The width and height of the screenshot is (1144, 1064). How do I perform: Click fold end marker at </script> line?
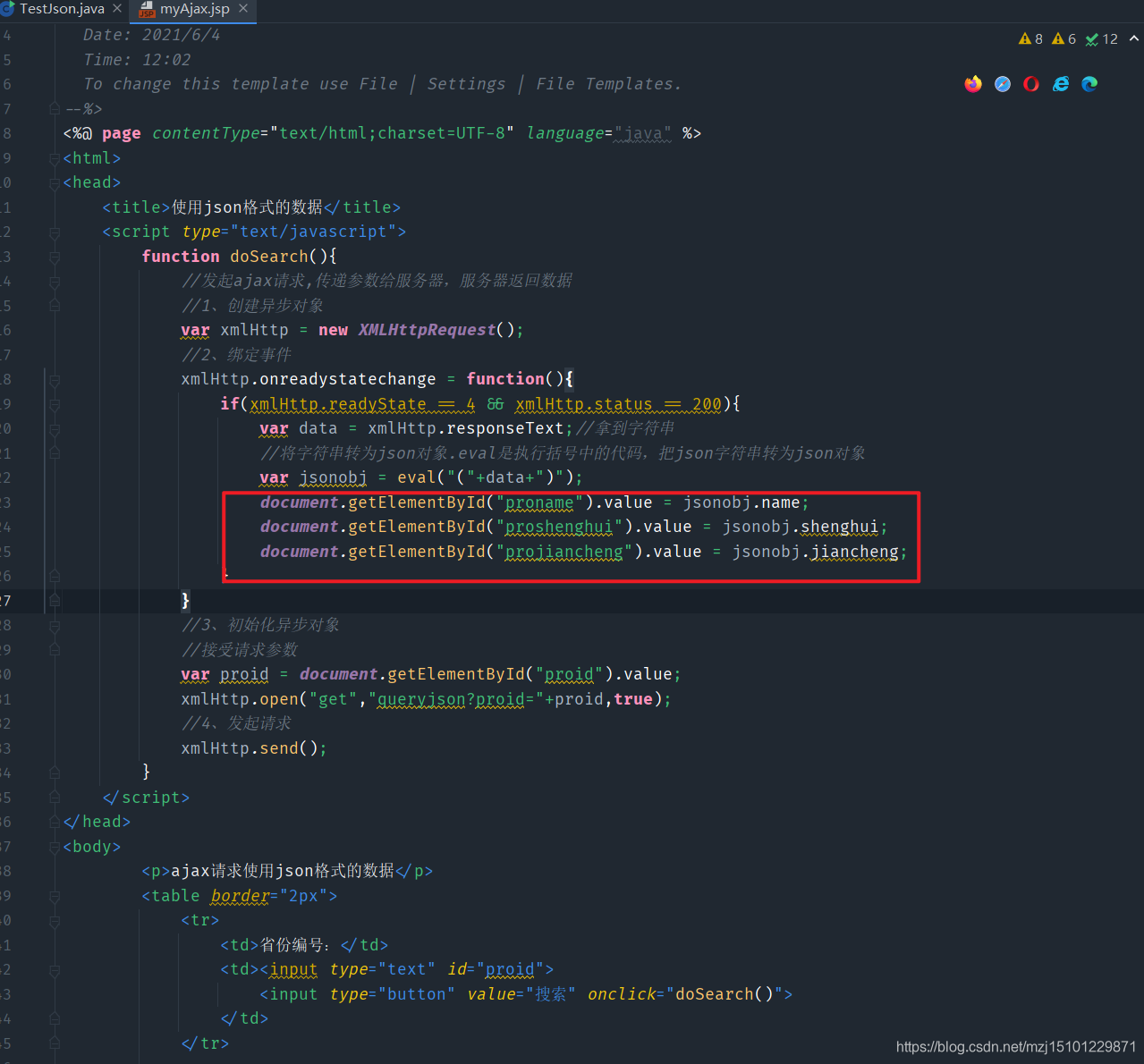pos(55,798)
